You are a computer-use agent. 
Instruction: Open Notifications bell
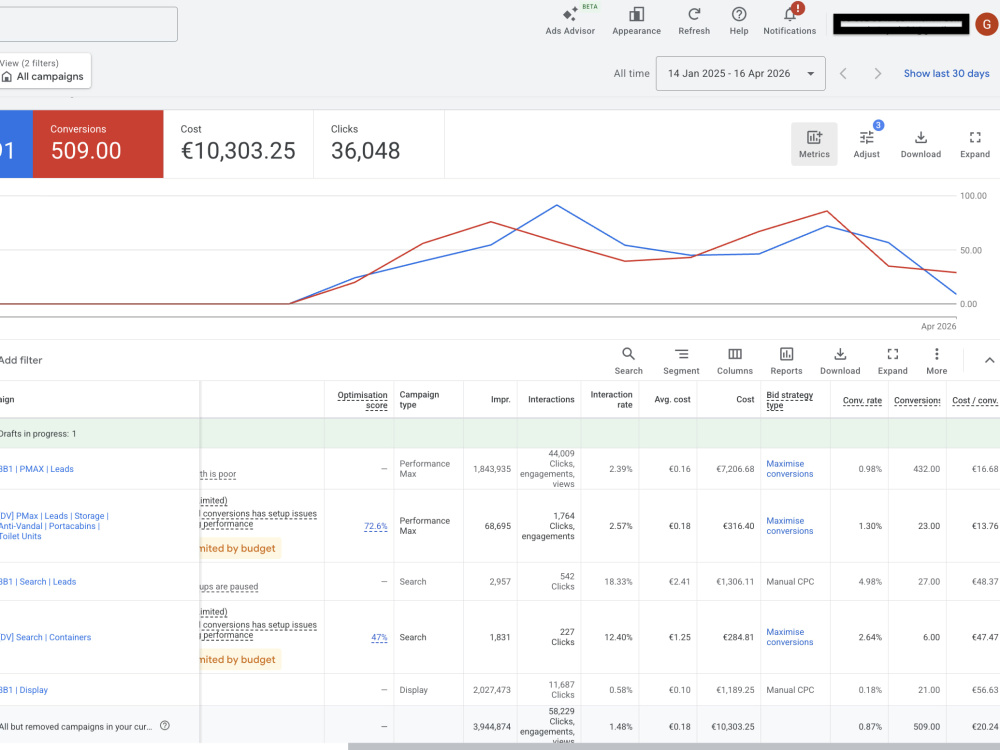point(790,21)
